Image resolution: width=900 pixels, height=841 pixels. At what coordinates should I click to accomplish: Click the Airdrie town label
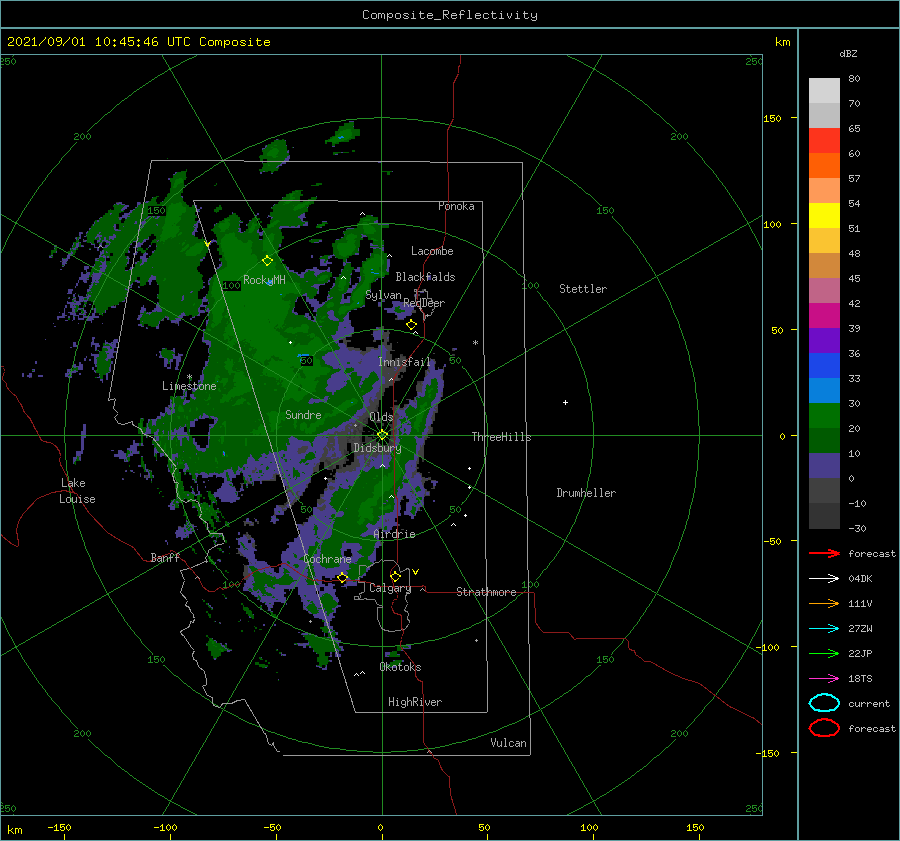click(394, 534)
